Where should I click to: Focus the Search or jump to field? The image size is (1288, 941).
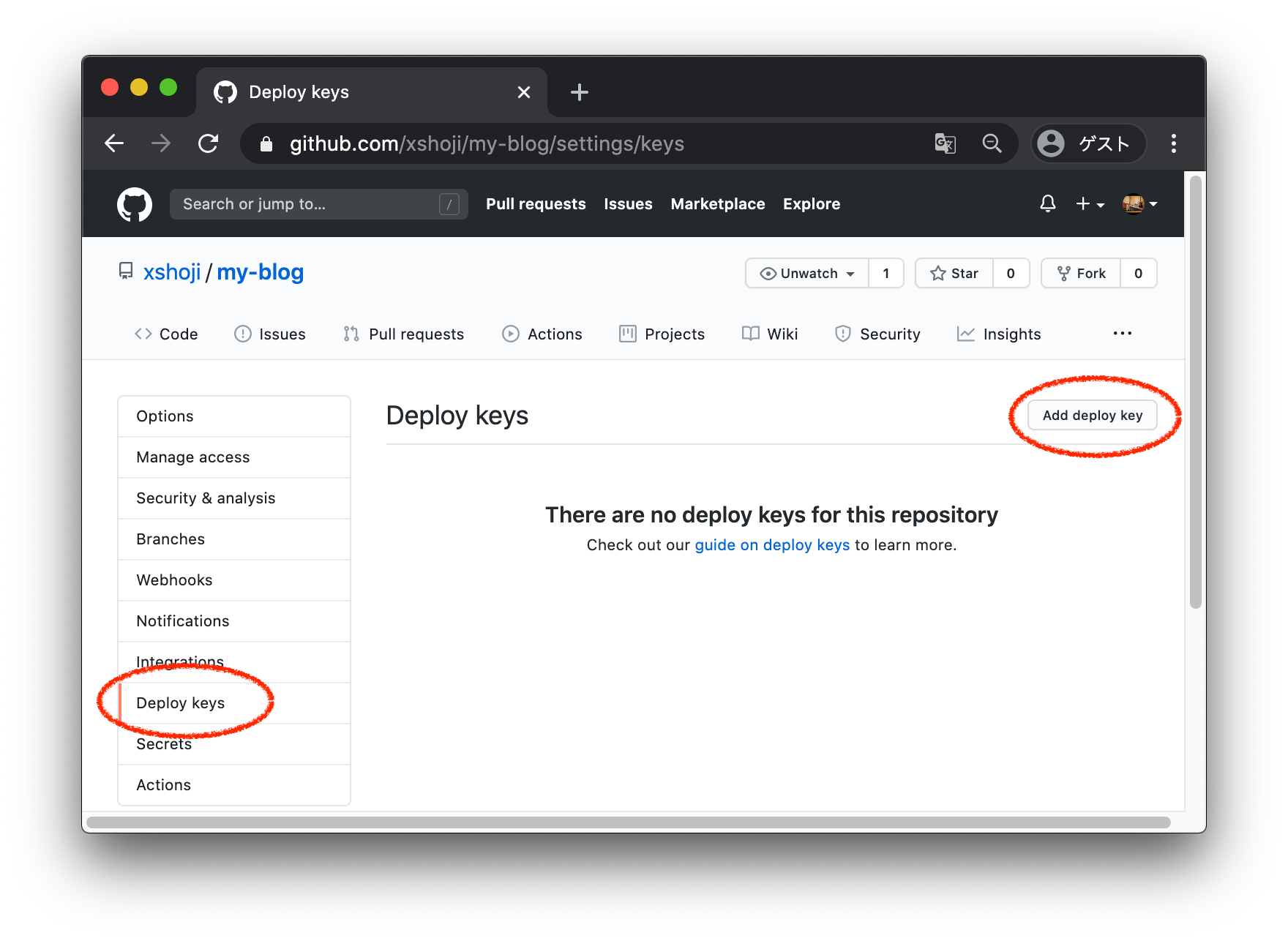click(307, 204)
